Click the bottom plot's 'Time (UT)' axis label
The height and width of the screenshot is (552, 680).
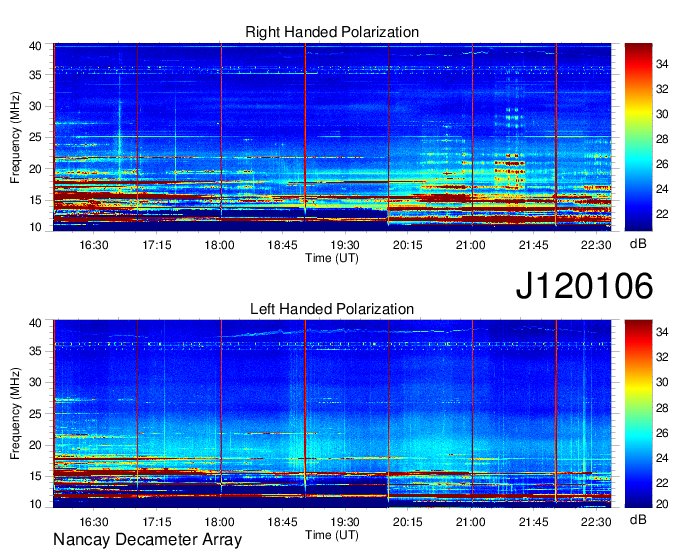click(x=332, y=535)
